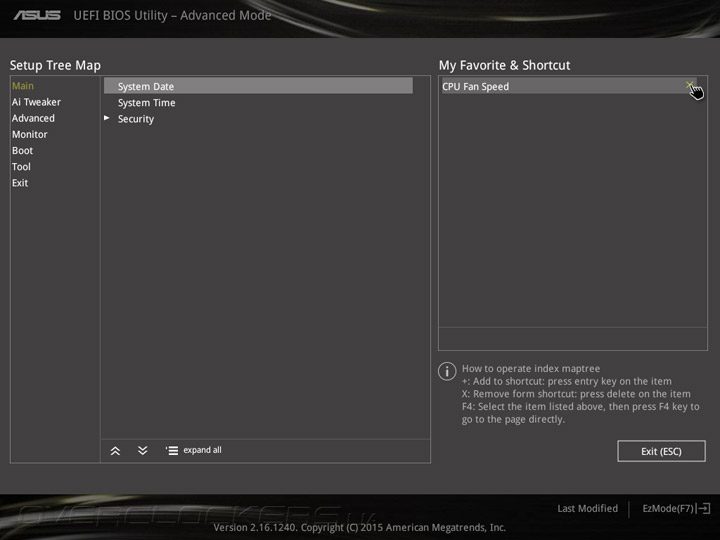Open Last Modified list
The width and height of the screenshot is (720, 540).
point(587,508)
